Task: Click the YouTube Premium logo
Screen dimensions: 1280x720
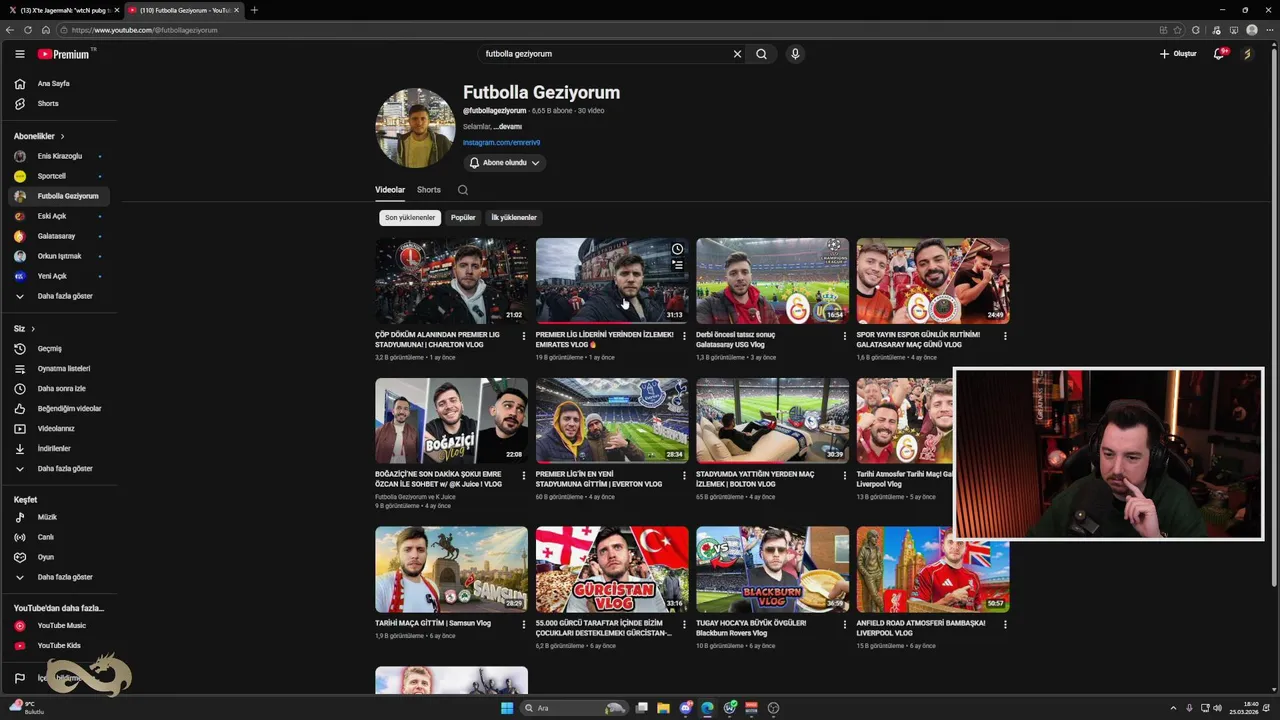Action: tap(66, 54)
